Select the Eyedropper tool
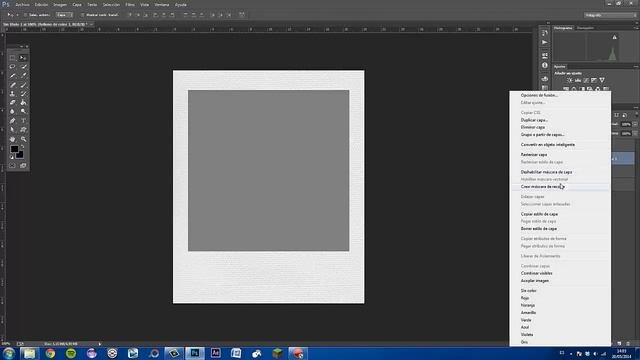640x360 pixels. click(23, 76)
